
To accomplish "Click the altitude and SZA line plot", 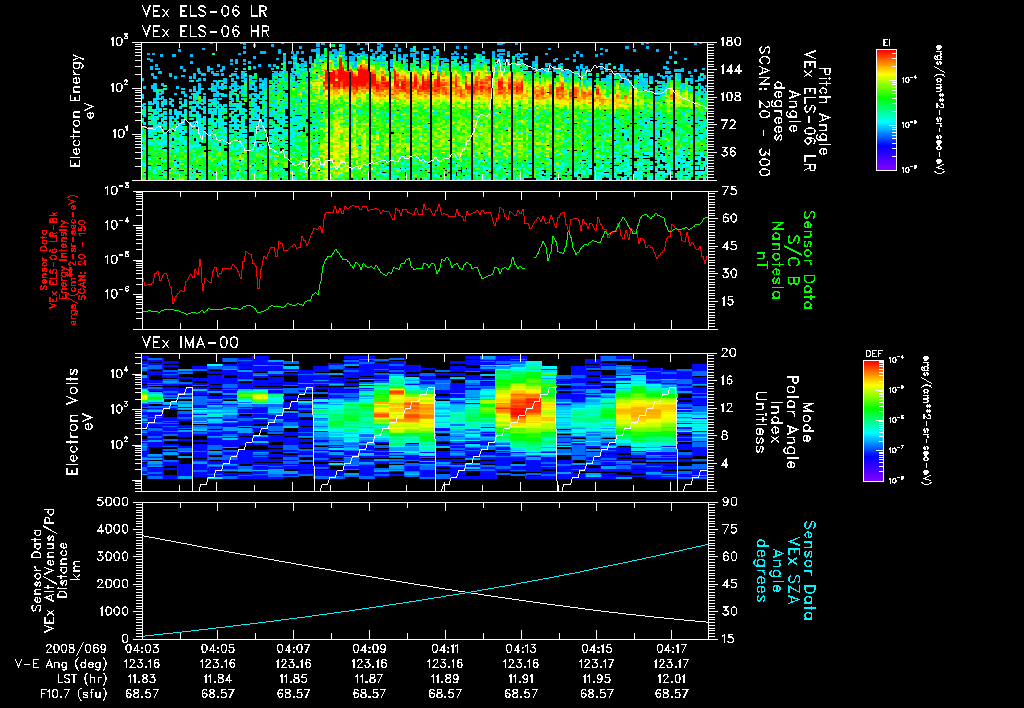I will pyautogui.click(x=425, y=570).
